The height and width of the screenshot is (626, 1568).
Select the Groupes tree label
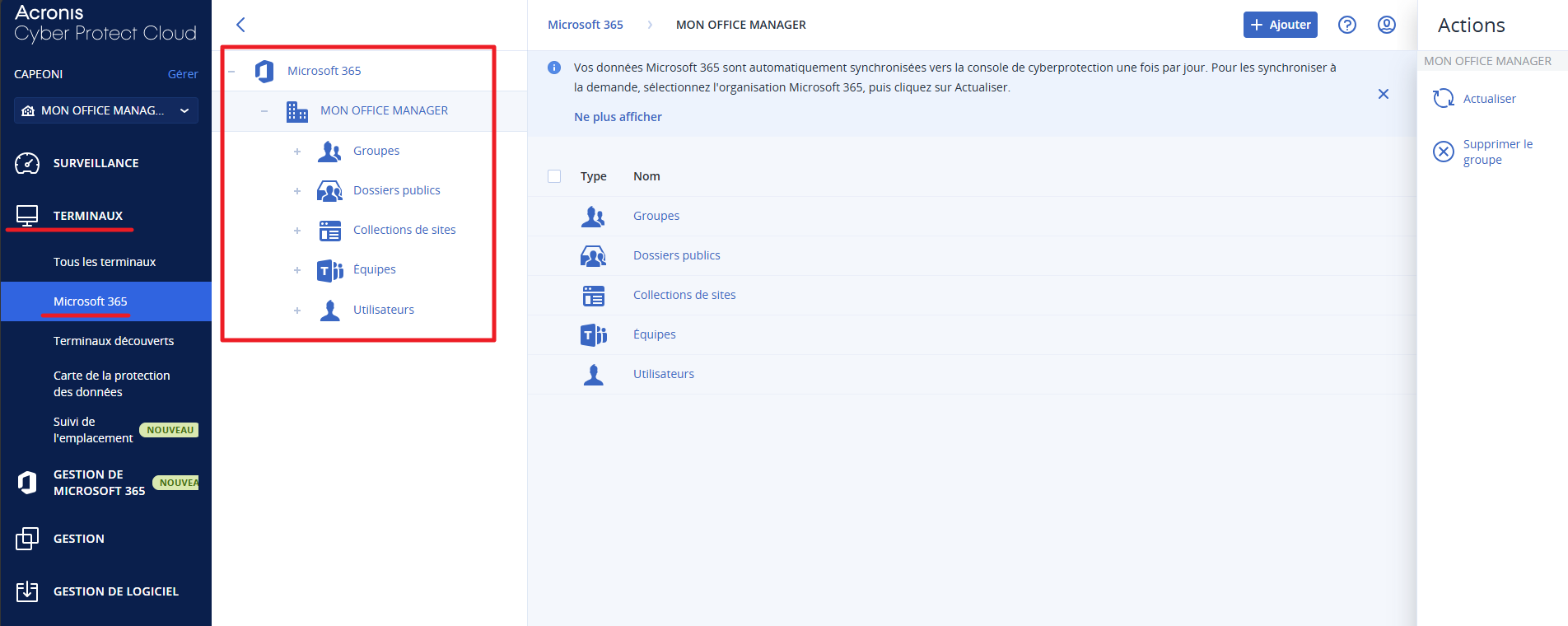point(376,151)
